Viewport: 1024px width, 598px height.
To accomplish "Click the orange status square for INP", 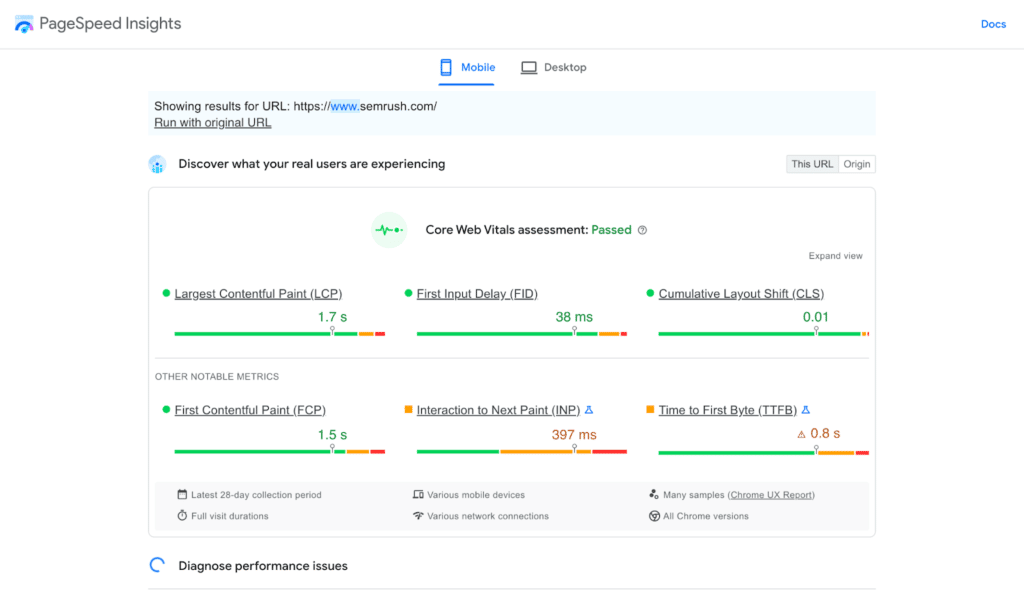I will tap(408, 409).
